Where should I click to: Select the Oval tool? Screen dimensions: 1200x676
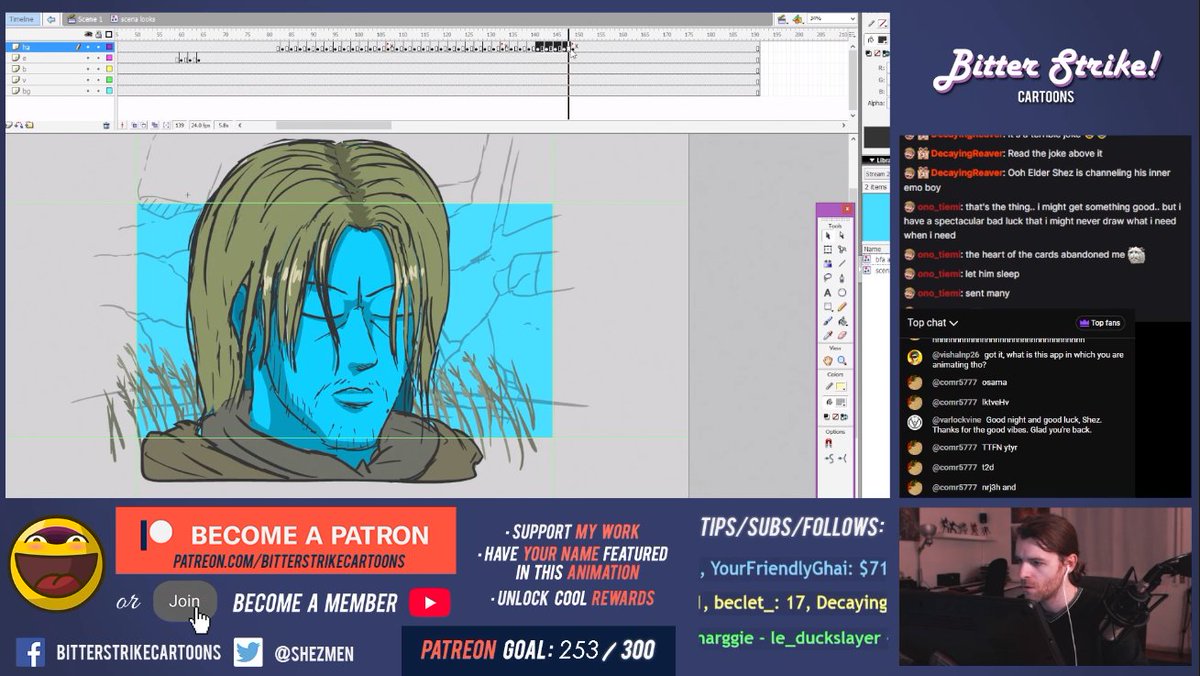click(x=842, y=293)
